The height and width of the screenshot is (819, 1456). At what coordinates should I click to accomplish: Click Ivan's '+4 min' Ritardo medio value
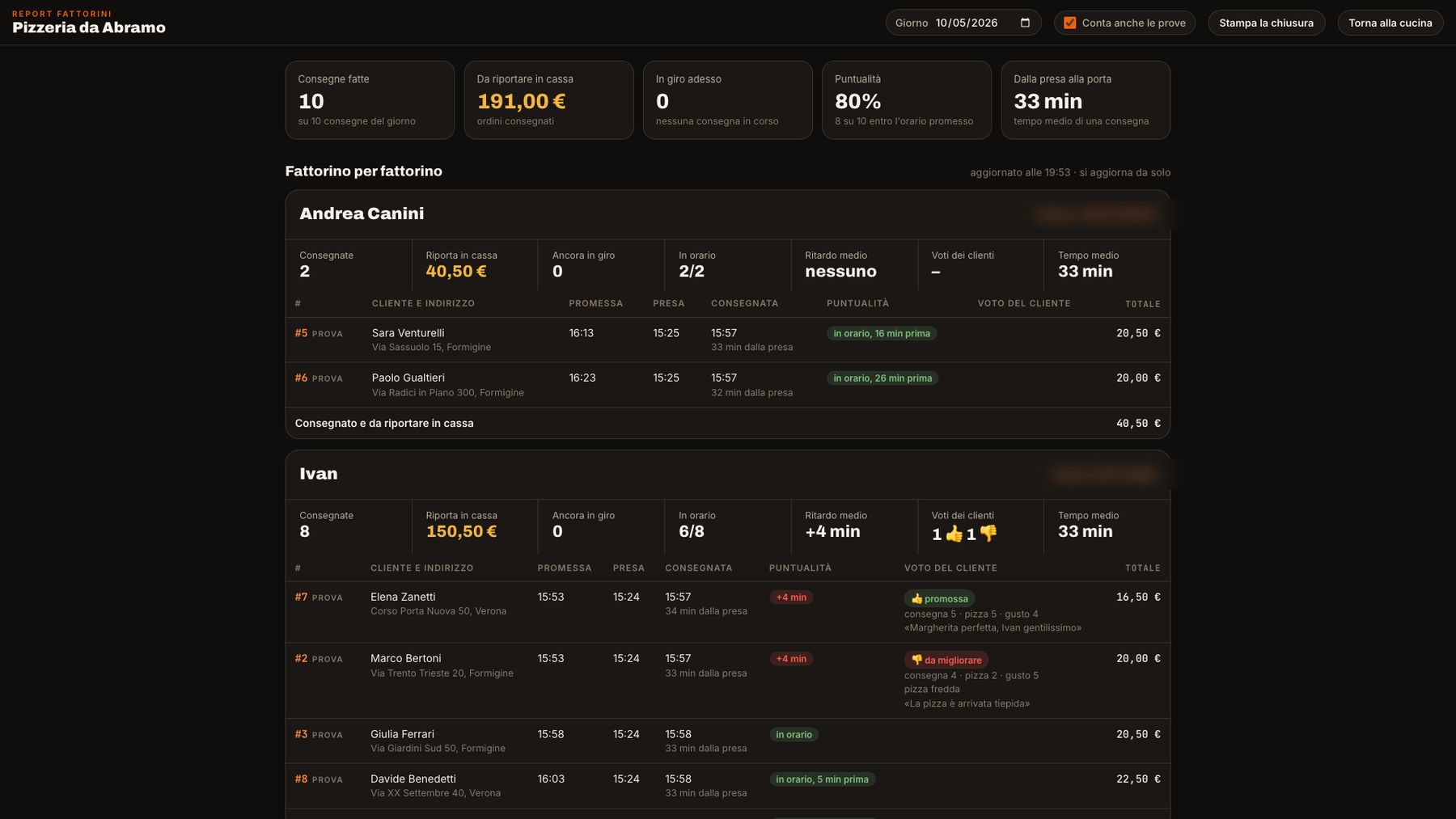click(x=832, y=532)
